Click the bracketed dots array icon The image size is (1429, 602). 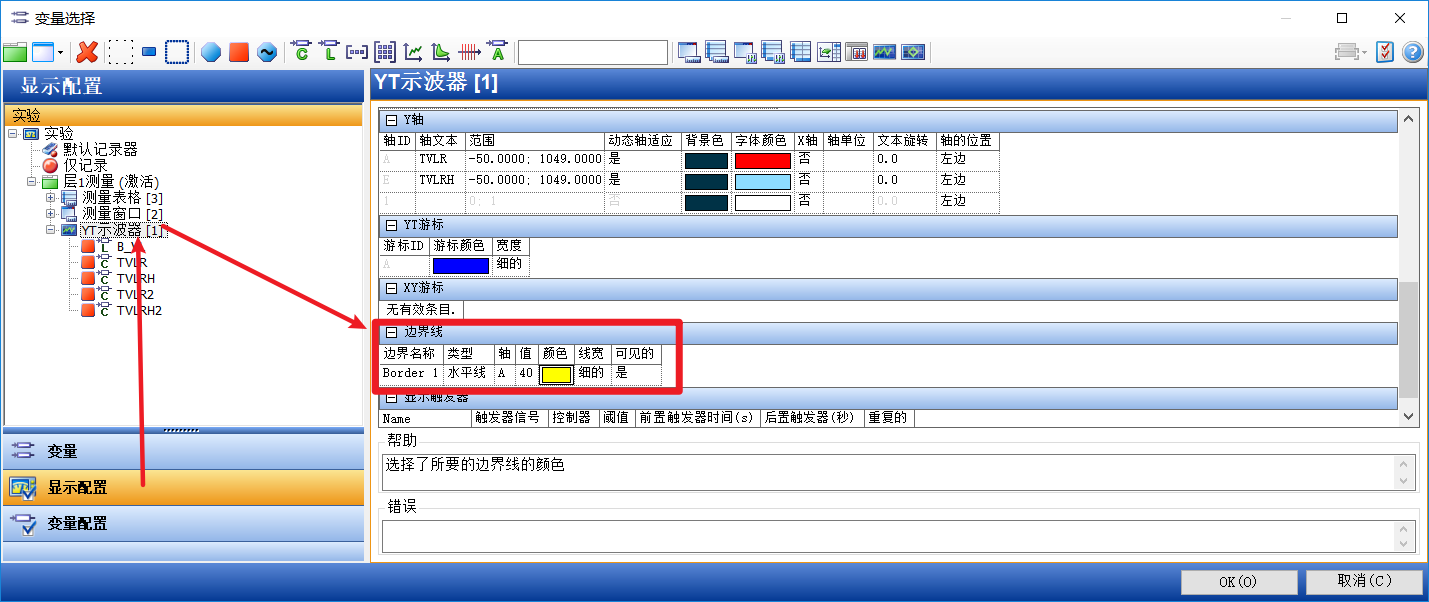(357, 52)
